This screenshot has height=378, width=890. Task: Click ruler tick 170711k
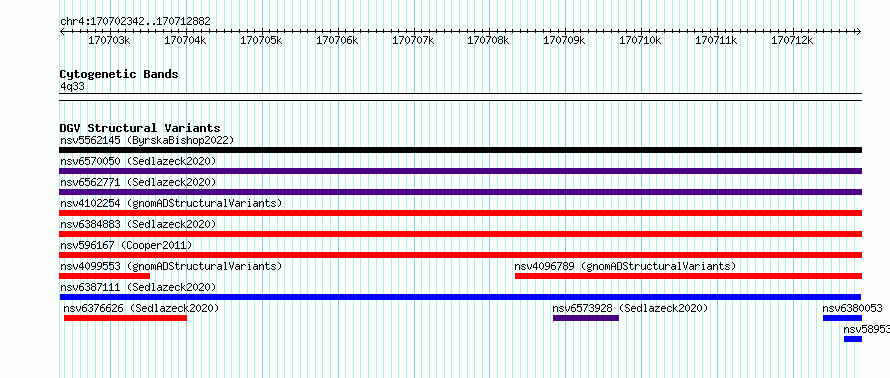(717, 40)
